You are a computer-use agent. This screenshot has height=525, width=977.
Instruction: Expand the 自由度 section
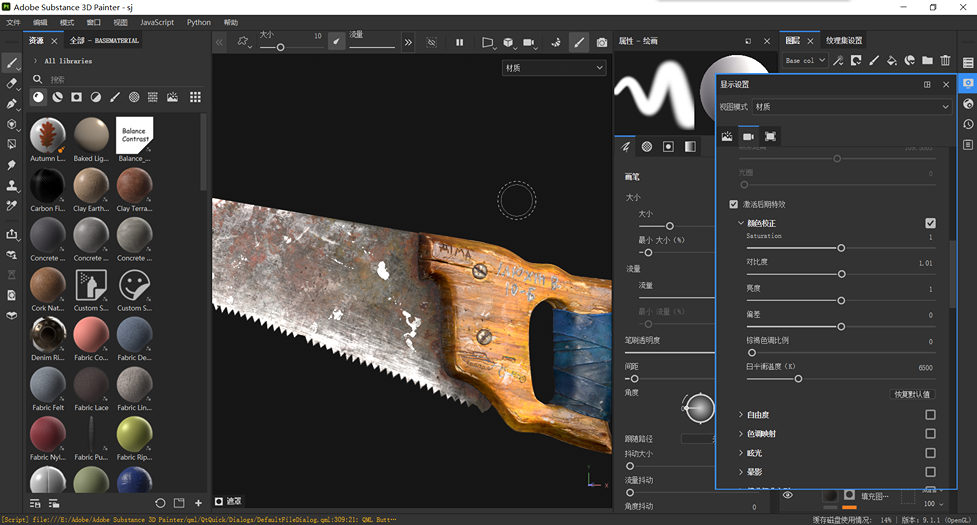(741, 415)
